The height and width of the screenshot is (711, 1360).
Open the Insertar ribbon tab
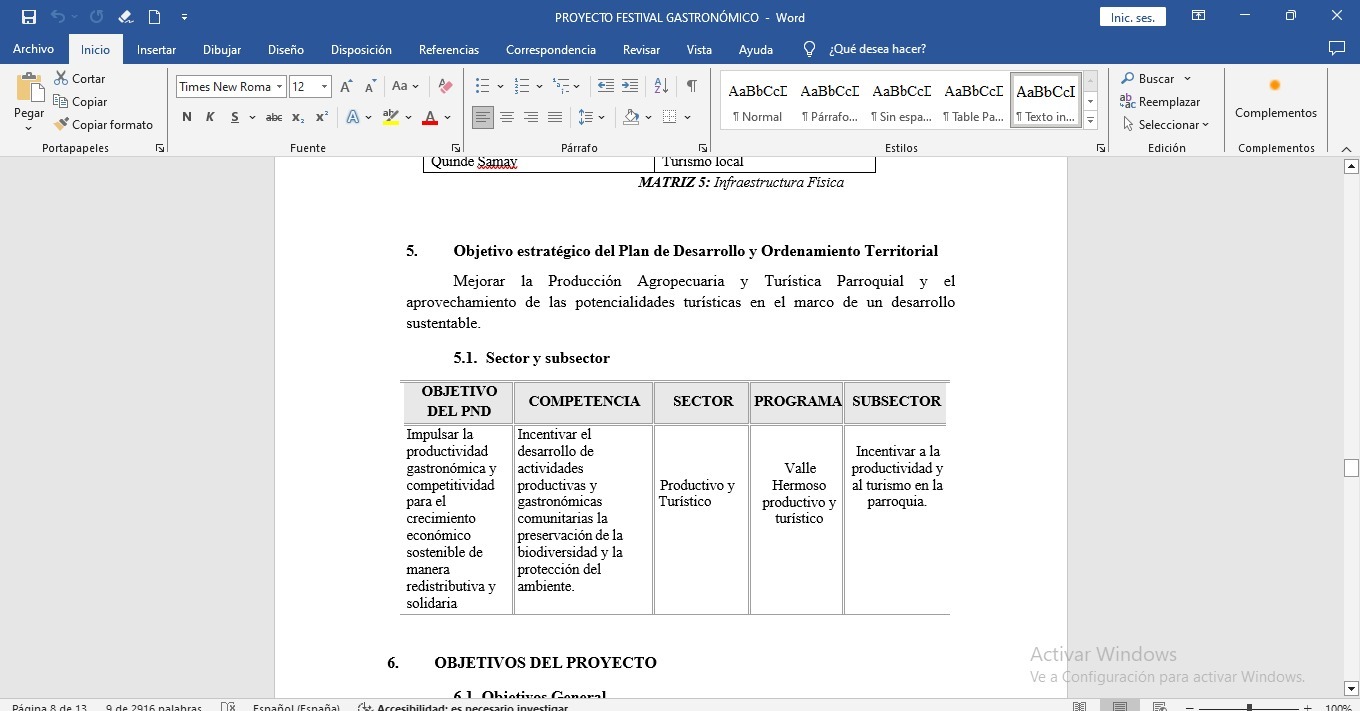coord(156,49)
